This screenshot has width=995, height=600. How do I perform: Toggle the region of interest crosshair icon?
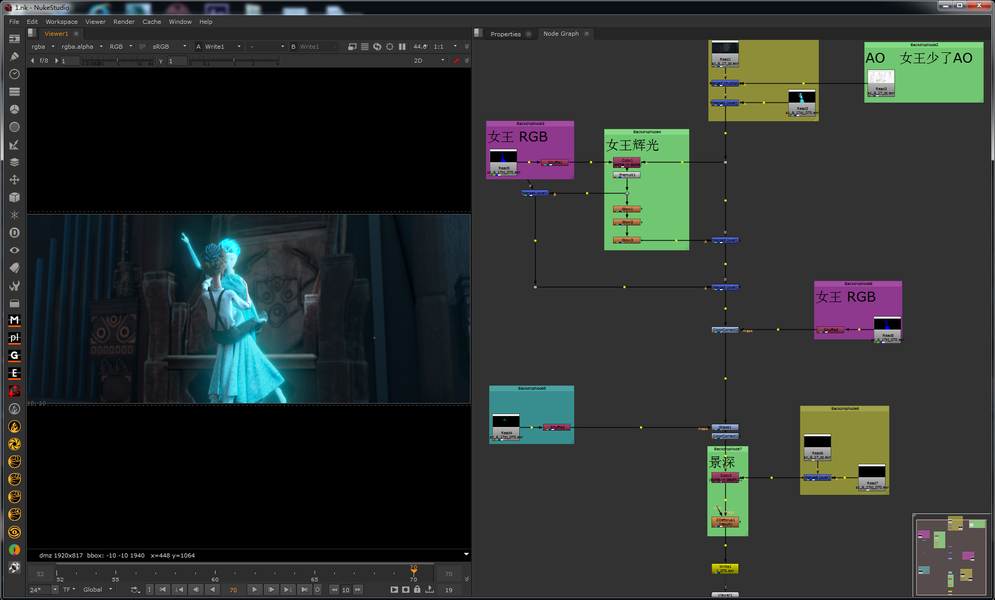(390, 46)
